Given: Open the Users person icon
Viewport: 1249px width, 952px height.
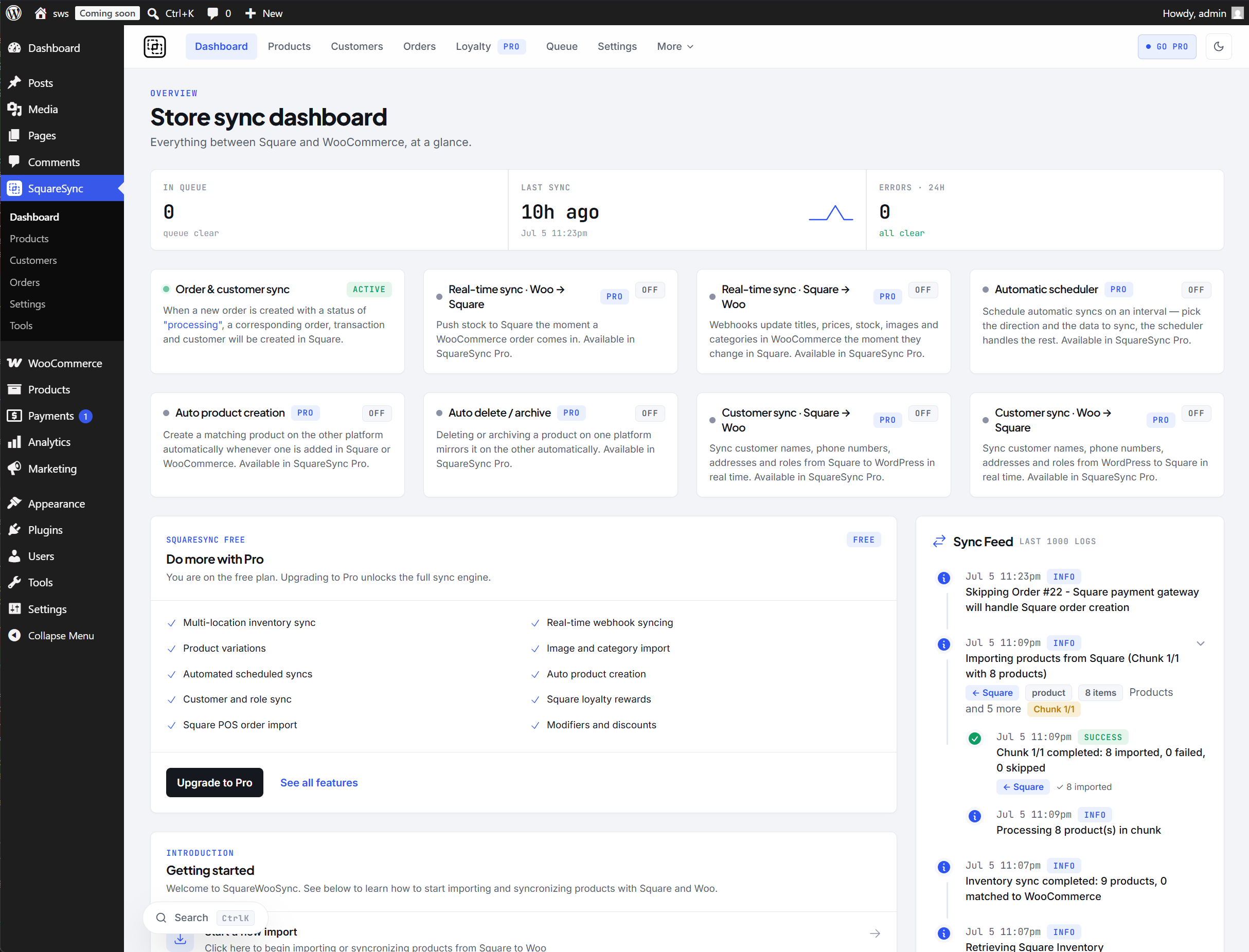Looking at the screenshot, I should [15, 556].
